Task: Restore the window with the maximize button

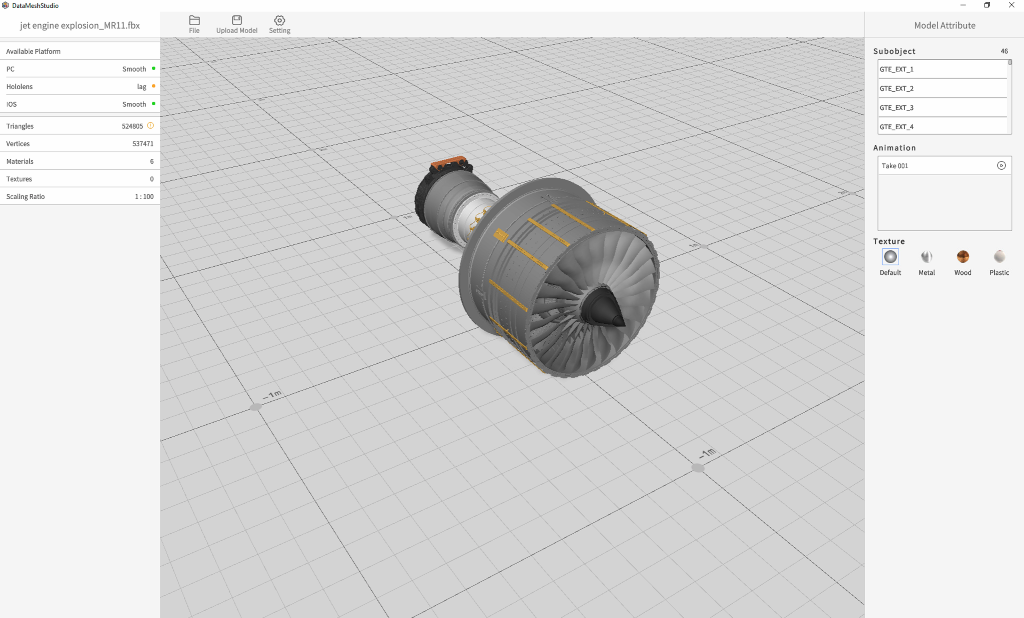Action: 987,5
